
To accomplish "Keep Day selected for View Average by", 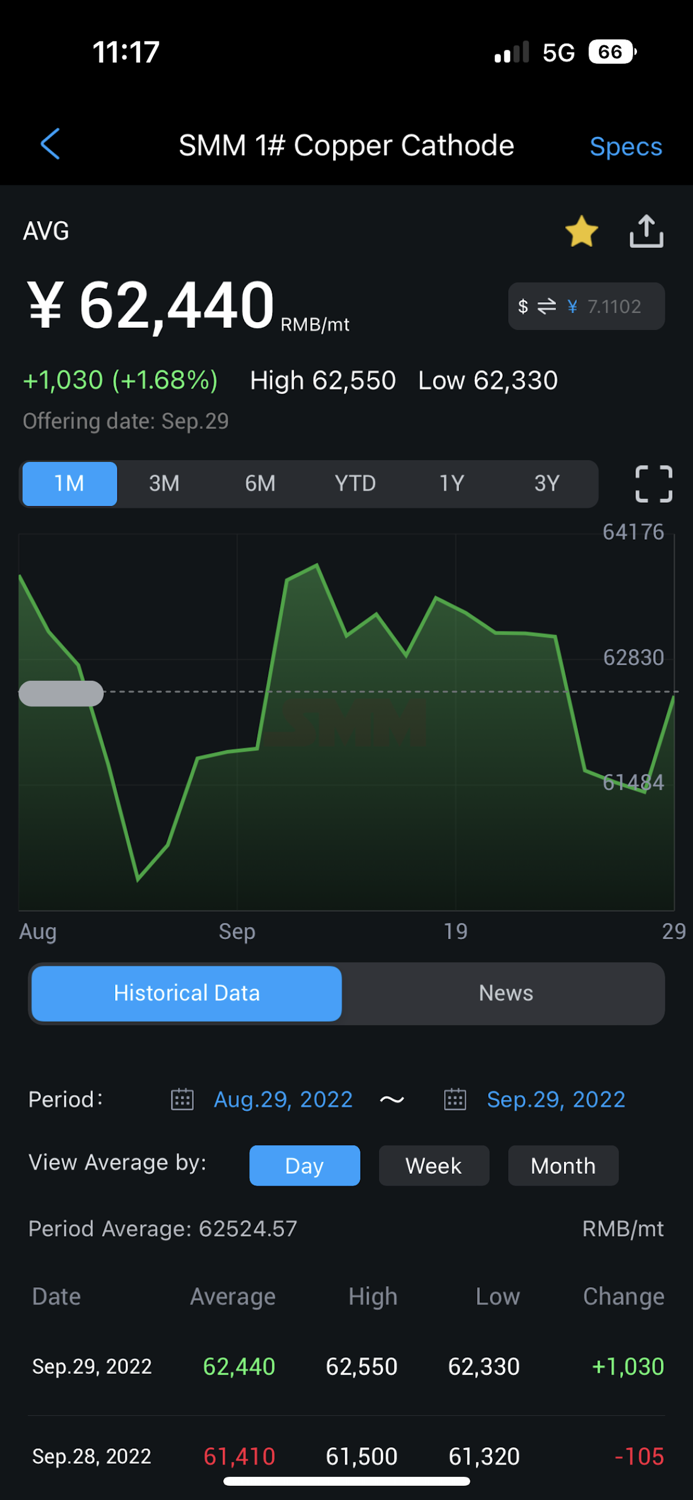I will coord(304,1165).
